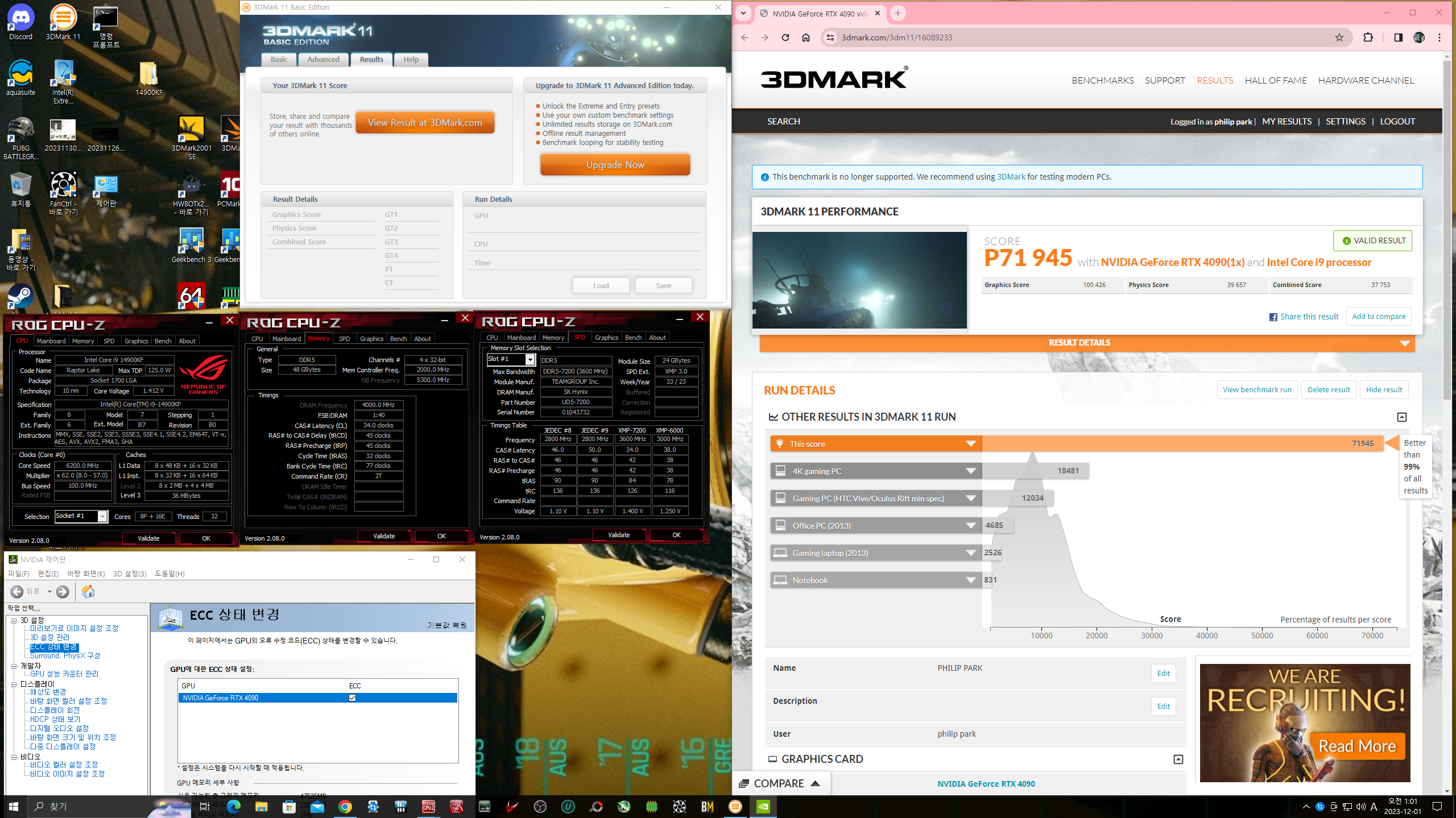Open the Slot #1 dropdown in CPU-Z SPD
This screenshot has width=1456, height=818.
point(530,359)
